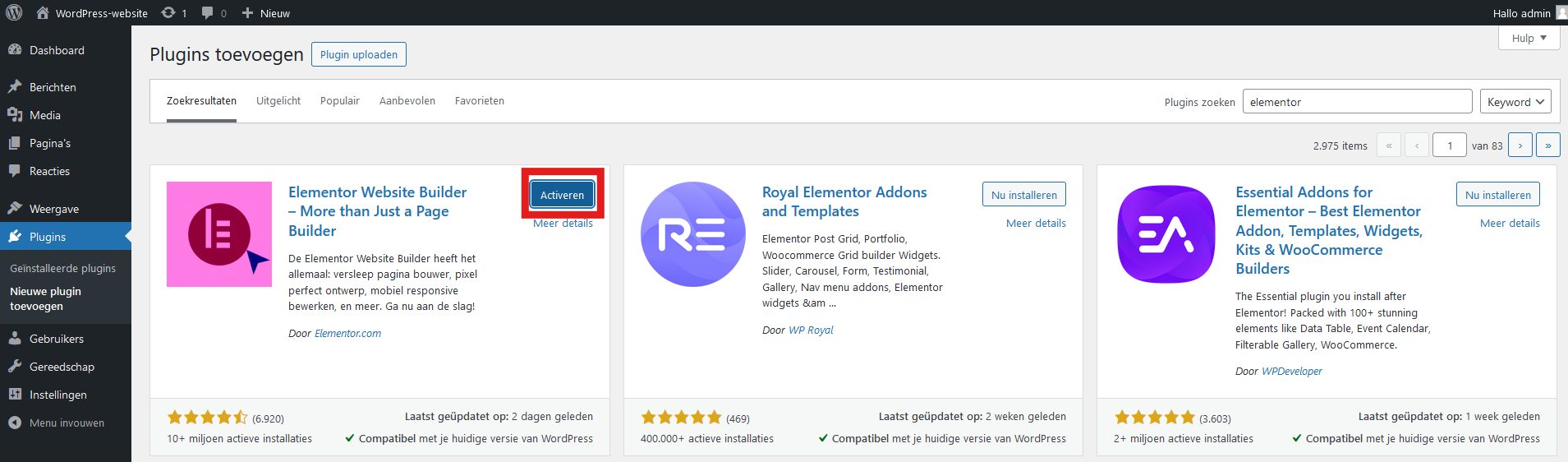Visit site via home icon WordPress-website
The width and height of the screenshot is (1568, 462).
click(43, 12)
